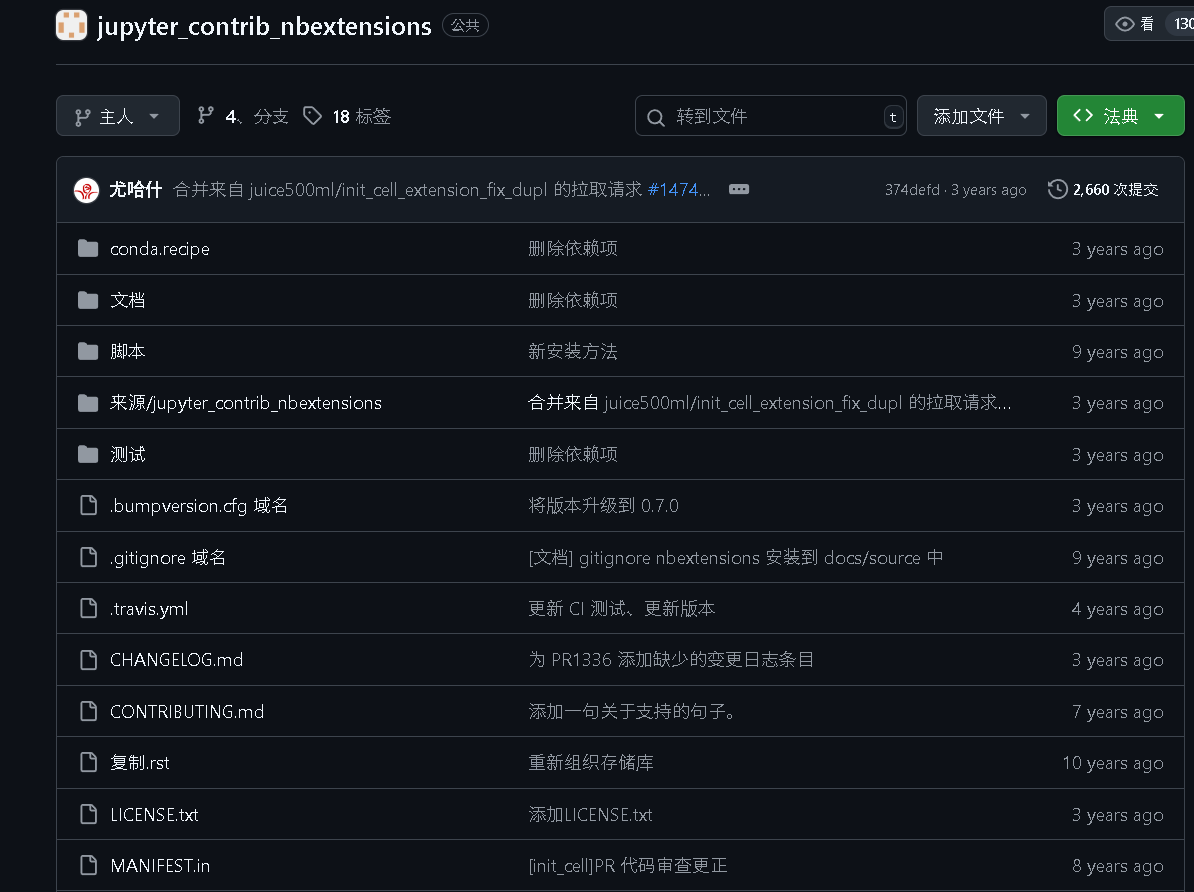The height and width of the screenshot is (892, 1194).
Task: Click commit message 重新组织存储库
Action: tap(591, 763)
